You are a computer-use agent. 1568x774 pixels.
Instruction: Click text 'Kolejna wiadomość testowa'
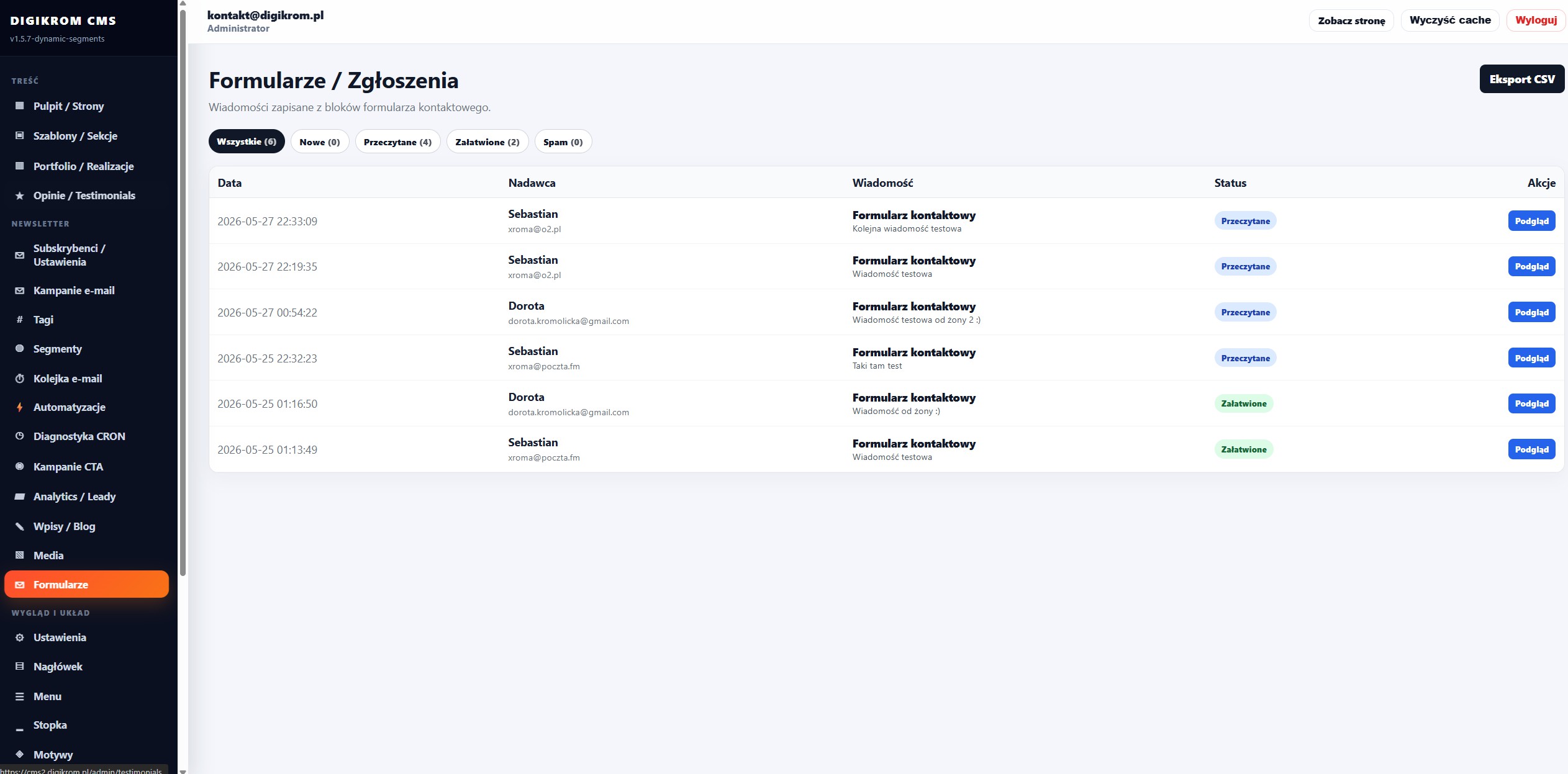pos(907,228)
